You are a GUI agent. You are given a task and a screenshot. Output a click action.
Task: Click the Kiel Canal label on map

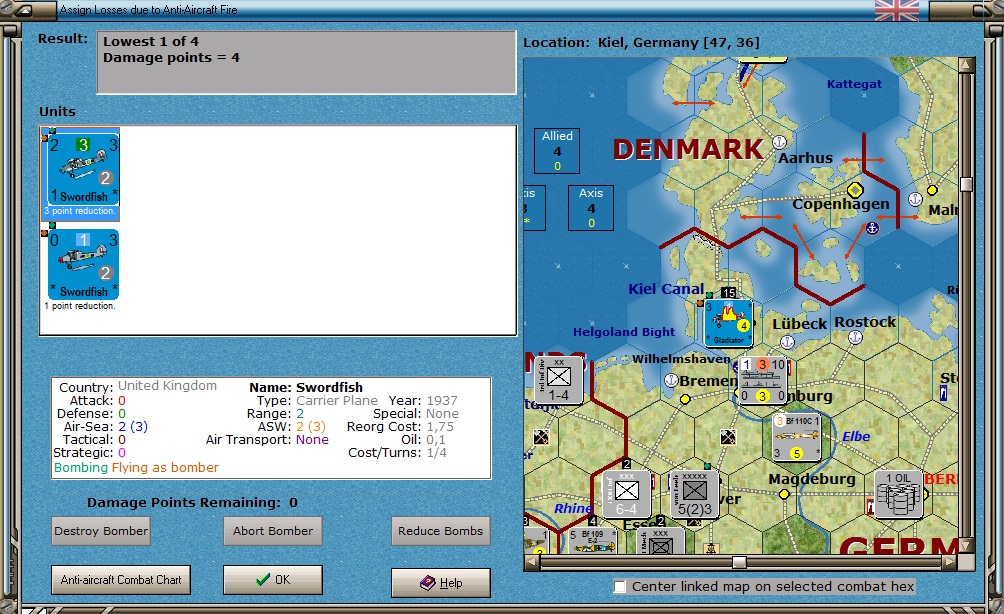(666, 289)
